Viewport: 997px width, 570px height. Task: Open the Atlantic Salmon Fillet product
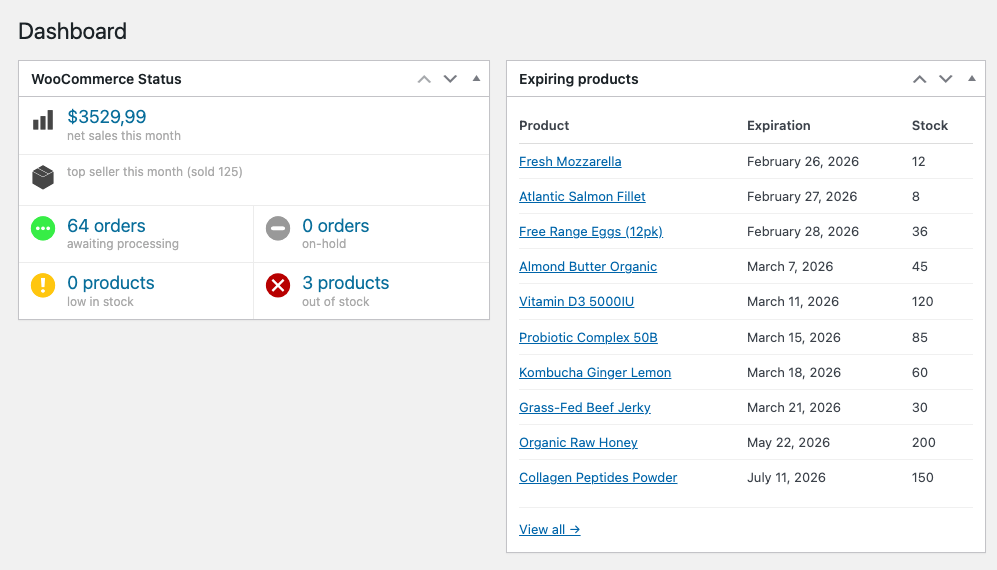[x=582, y=197]
